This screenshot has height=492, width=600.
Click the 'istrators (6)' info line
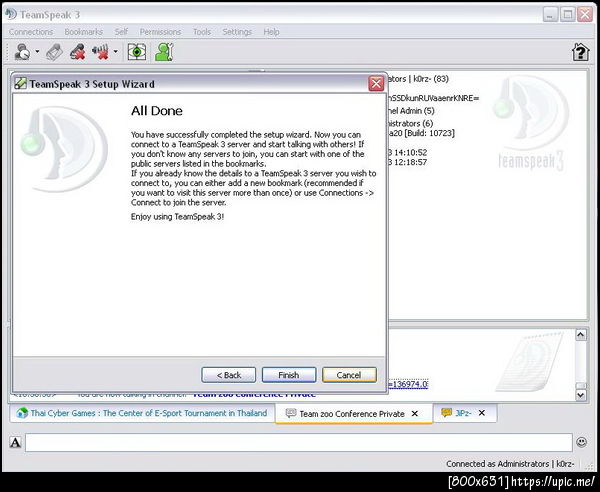pos(411,124)
